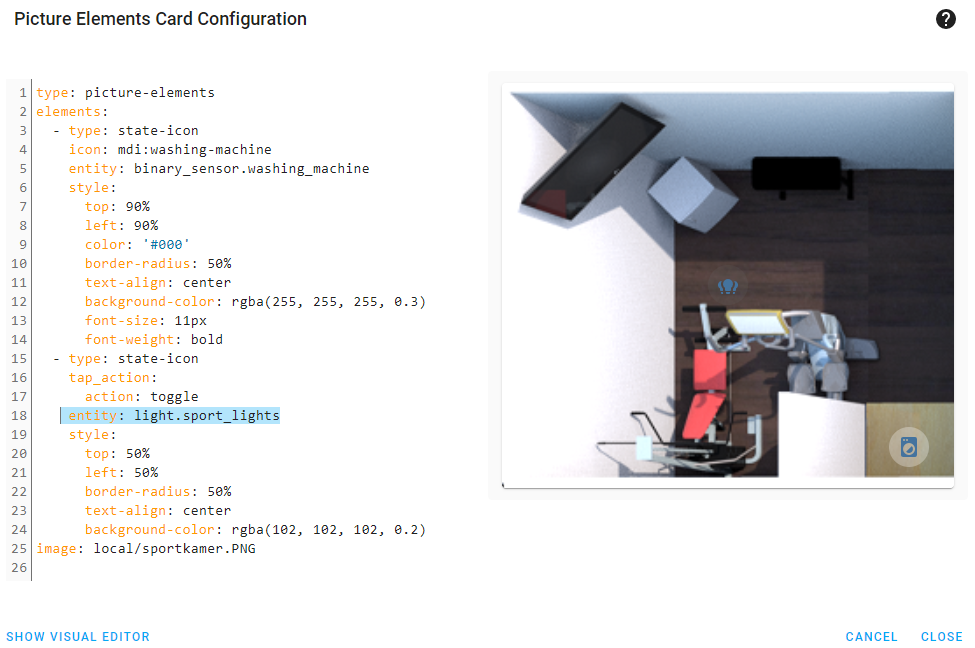This screenshot has width=975, height=648.
Task: Click 'entity: binary_sensor.washing_machine' line
Action: (219, 169)
